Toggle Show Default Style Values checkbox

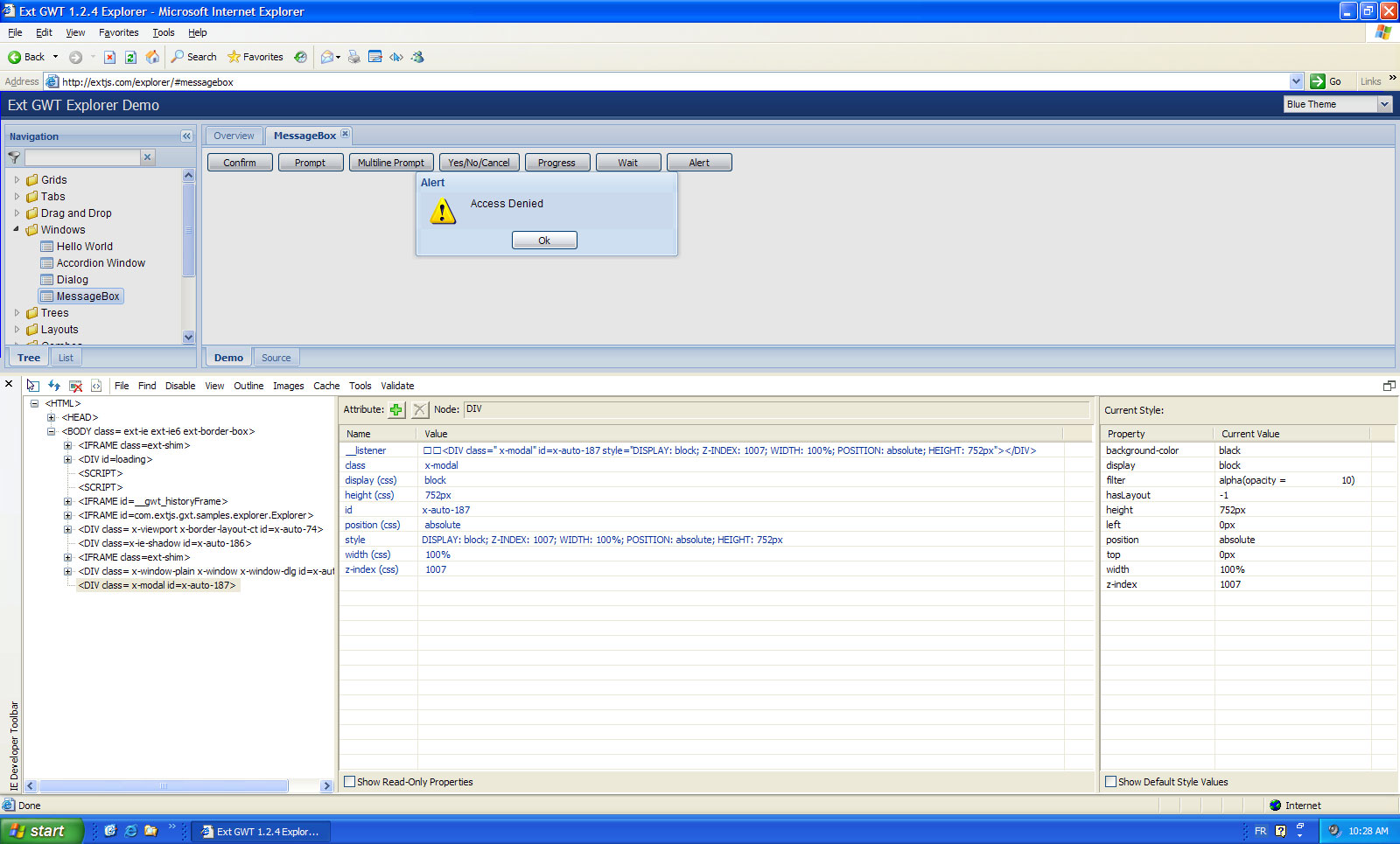1110,782
